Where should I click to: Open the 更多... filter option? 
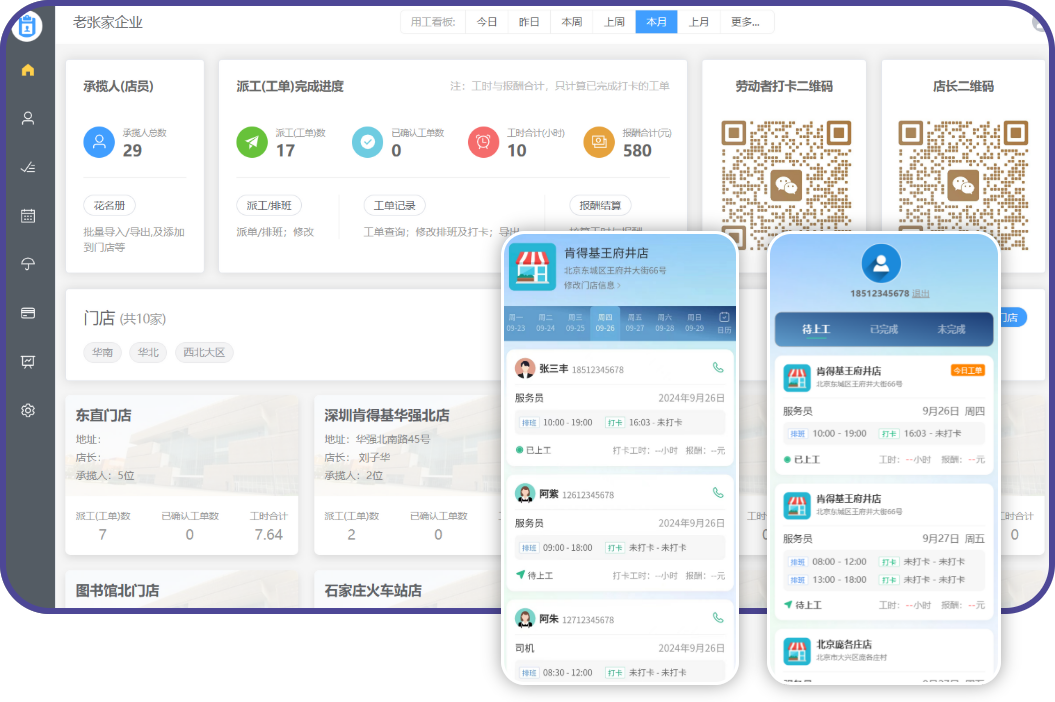(745, 22)
